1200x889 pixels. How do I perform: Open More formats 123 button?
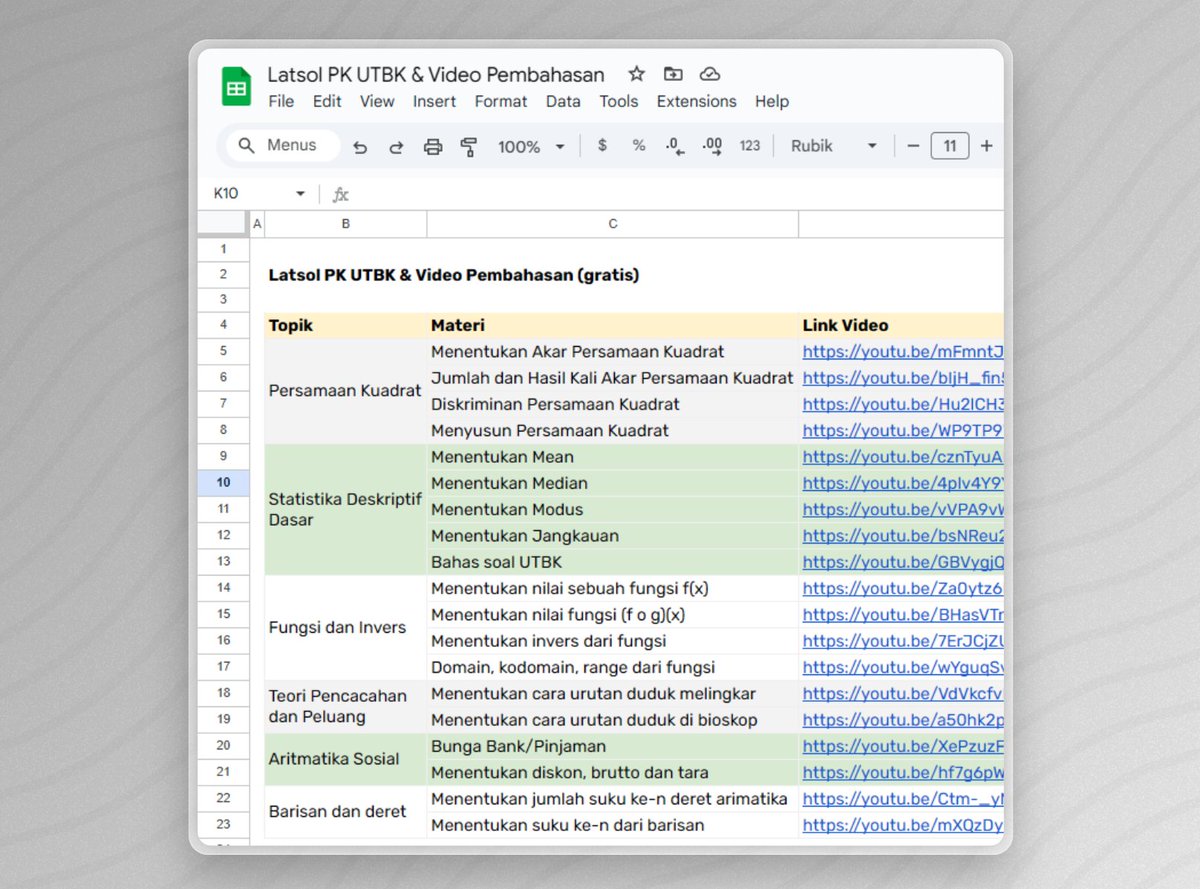(750, 146)
